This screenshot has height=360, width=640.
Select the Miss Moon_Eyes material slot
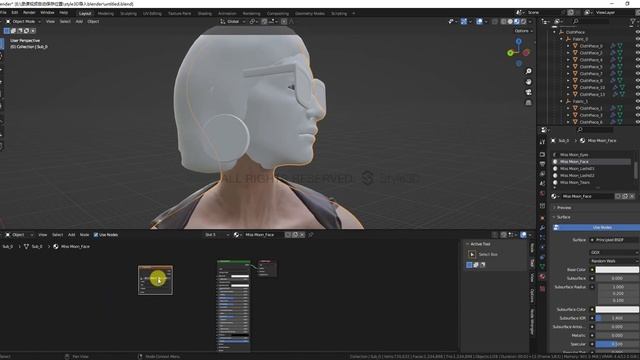(591, 155)
